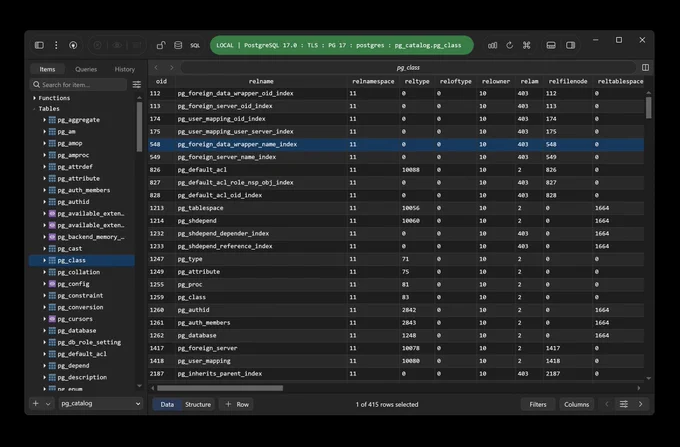Sort by the oid column header
The width and height of the screenshot is (680, 447).
pos(161,81)
